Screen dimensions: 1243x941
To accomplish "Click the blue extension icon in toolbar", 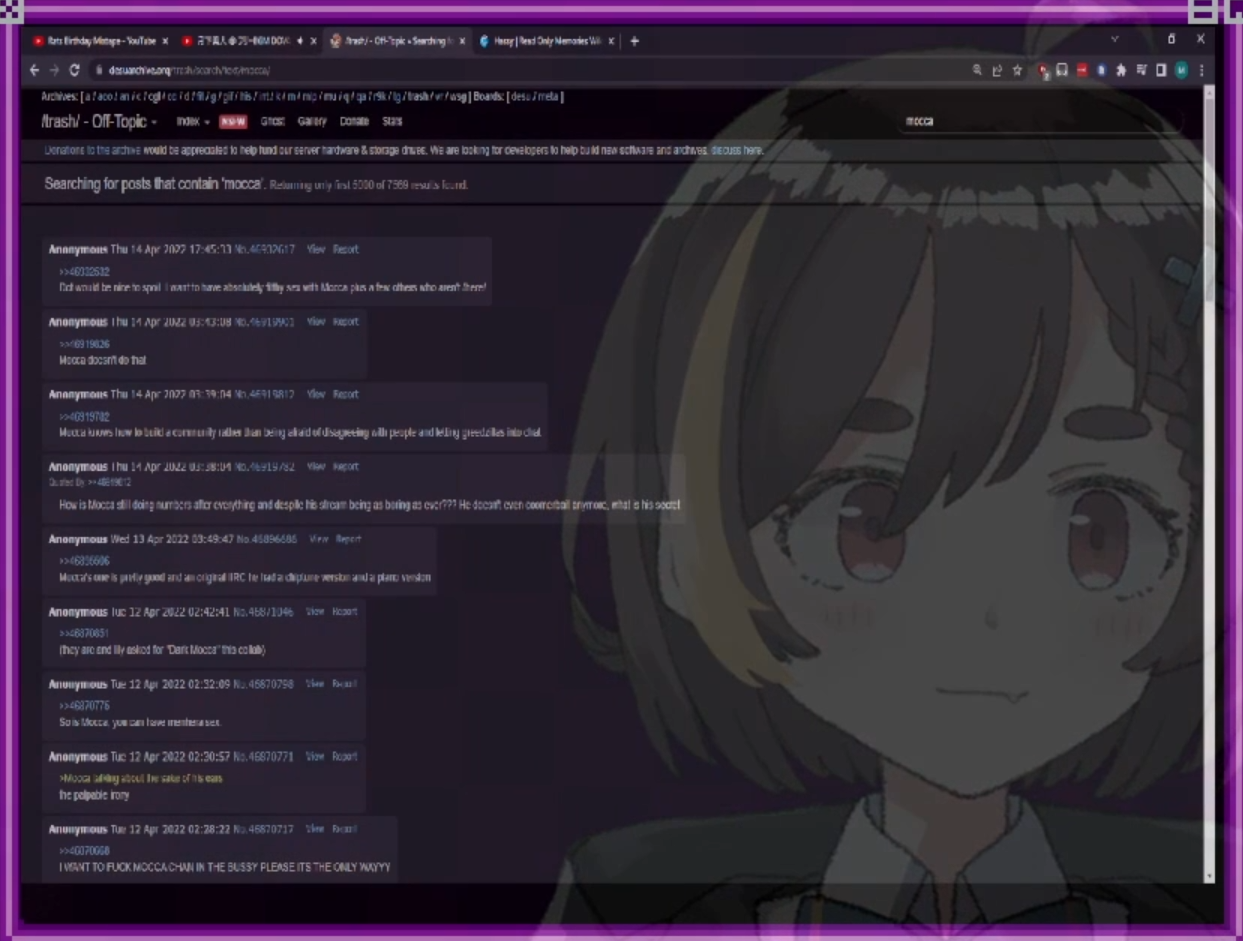I will pos(1101,70).
